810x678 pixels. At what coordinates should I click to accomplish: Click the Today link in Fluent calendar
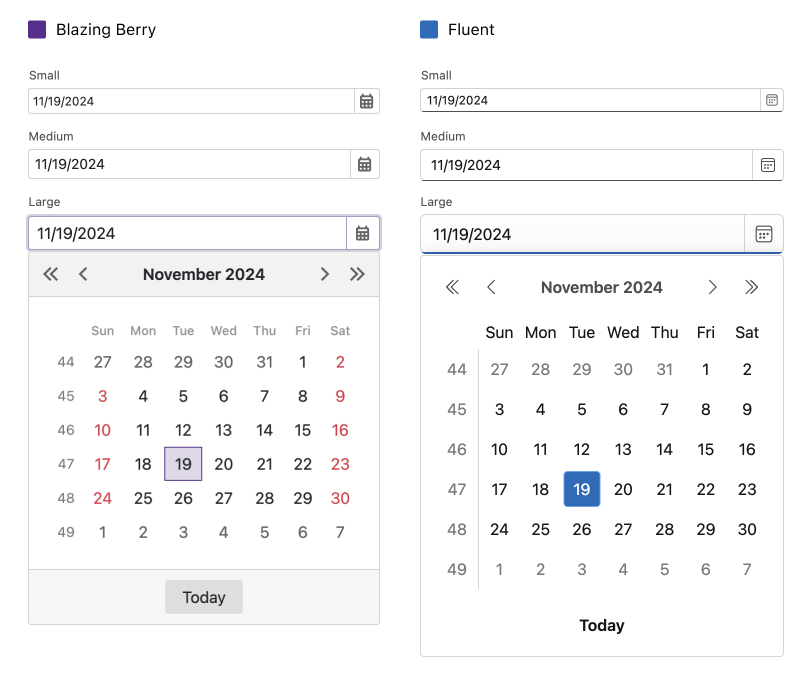click(x=602, y=625)
